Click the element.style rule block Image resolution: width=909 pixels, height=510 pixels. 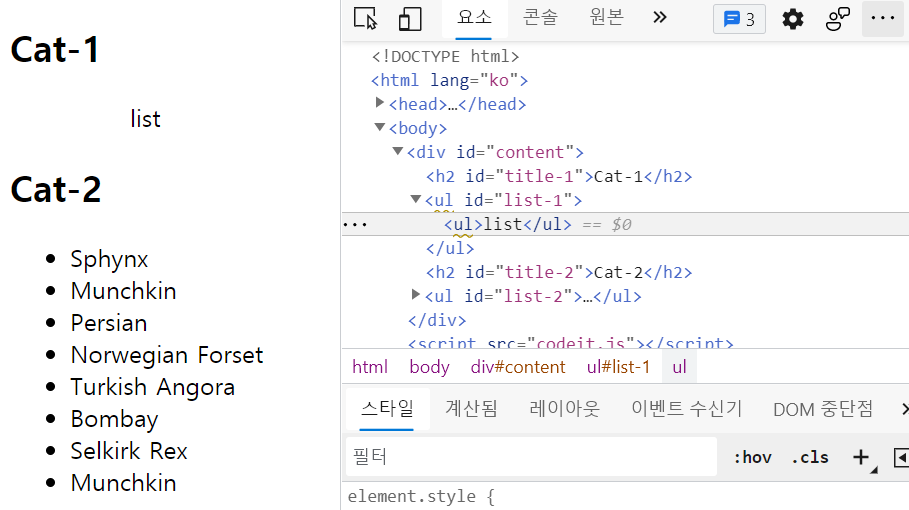coord(421,497)
